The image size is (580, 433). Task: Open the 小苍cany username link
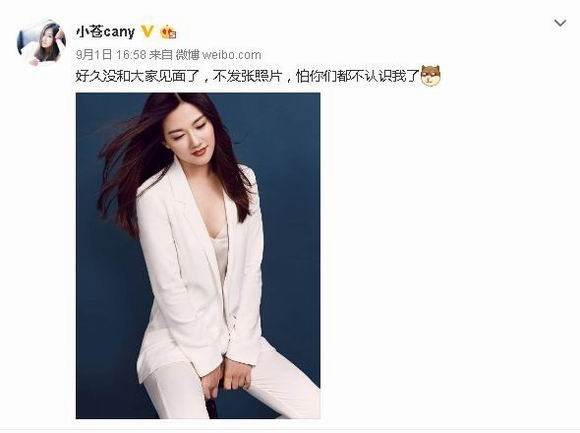point(105,32)
